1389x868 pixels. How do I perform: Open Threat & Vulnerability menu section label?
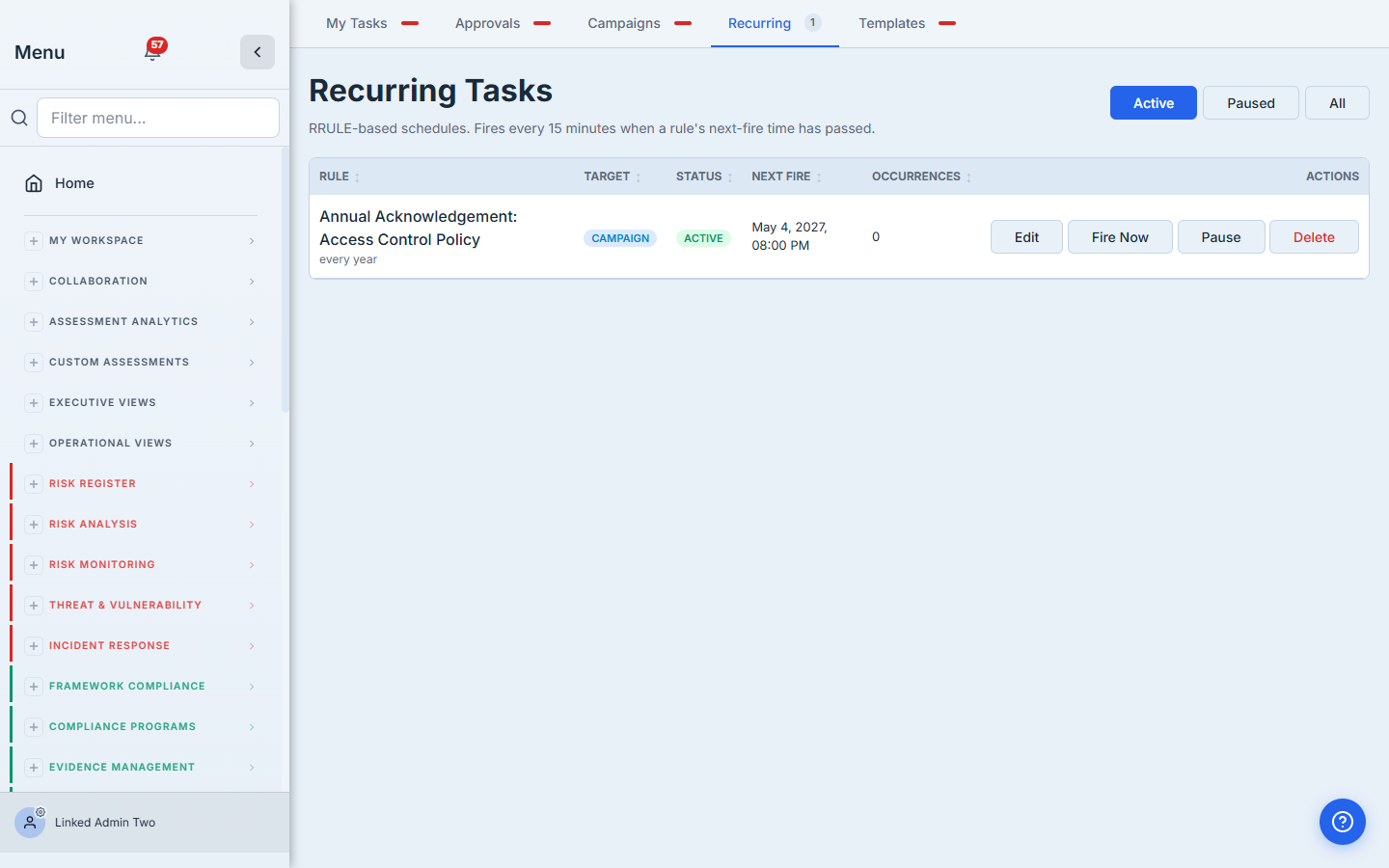[125, 606]
